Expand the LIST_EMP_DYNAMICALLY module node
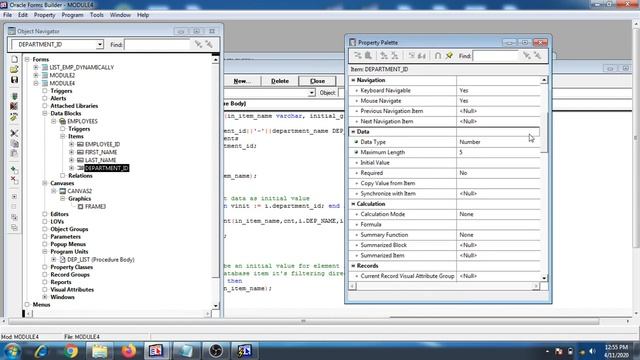 click(36, 67)
